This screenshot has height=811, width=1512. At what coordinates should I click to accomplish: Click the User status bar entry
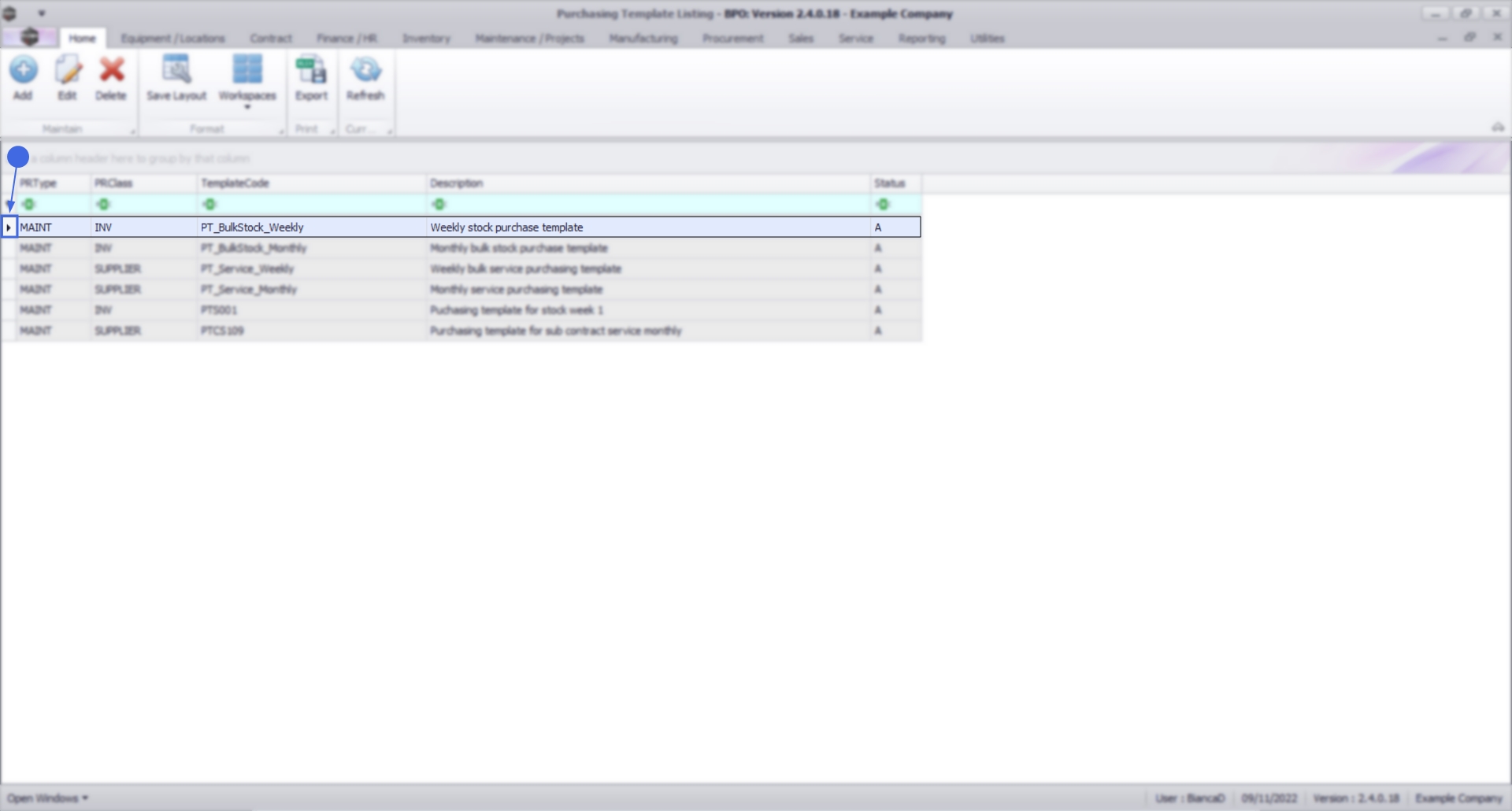coord(1190,798)
